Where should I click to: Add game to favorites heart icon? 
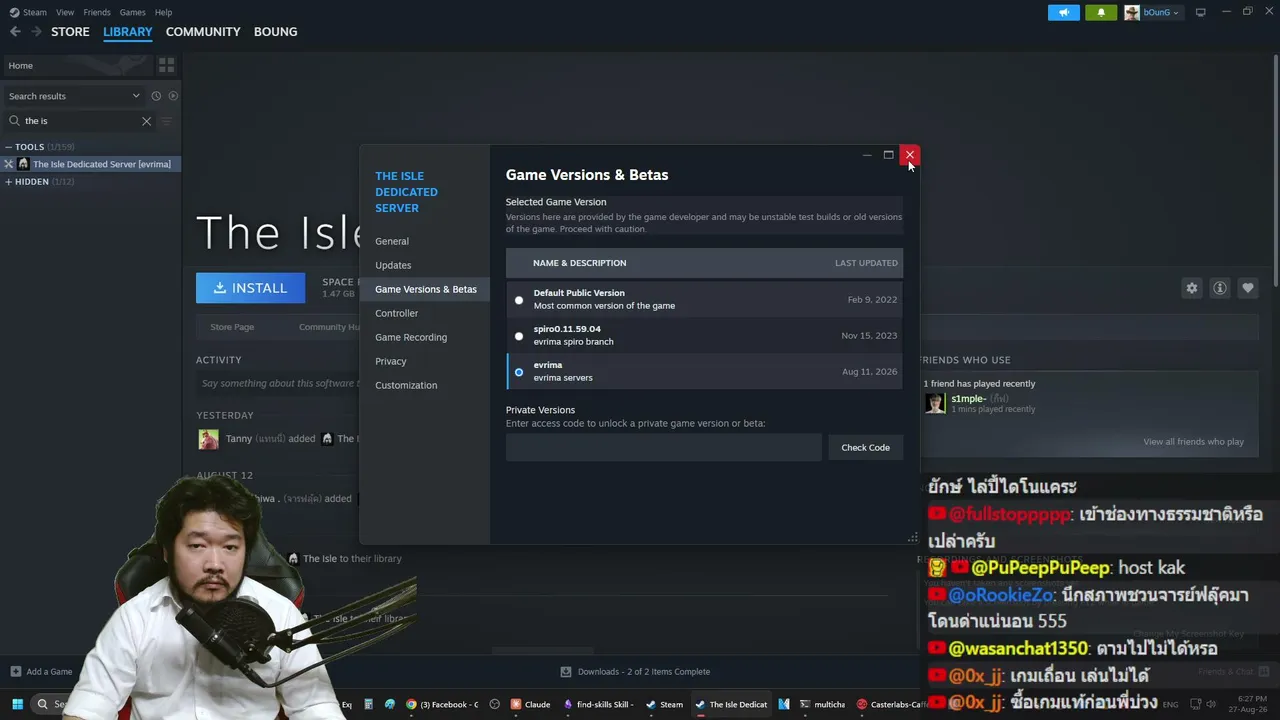[x=1248, y=288]
